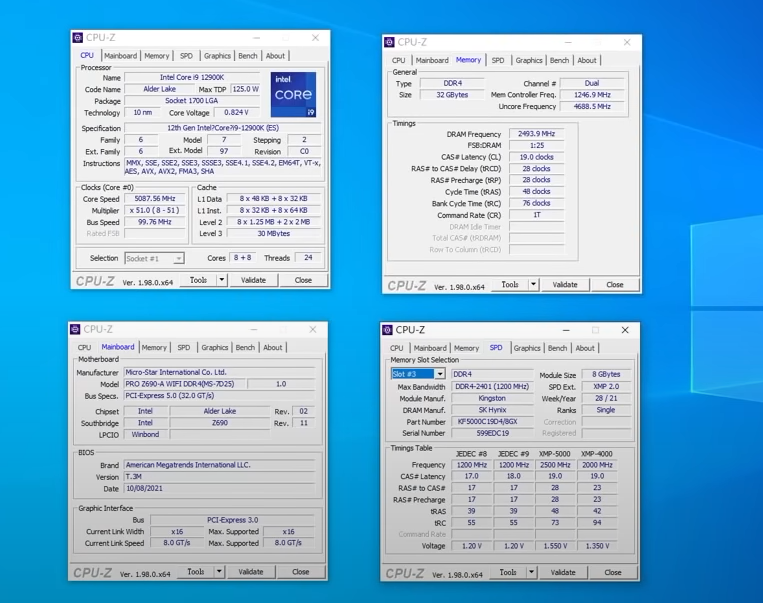Click Validate in the SPD window

coord(563,572)
